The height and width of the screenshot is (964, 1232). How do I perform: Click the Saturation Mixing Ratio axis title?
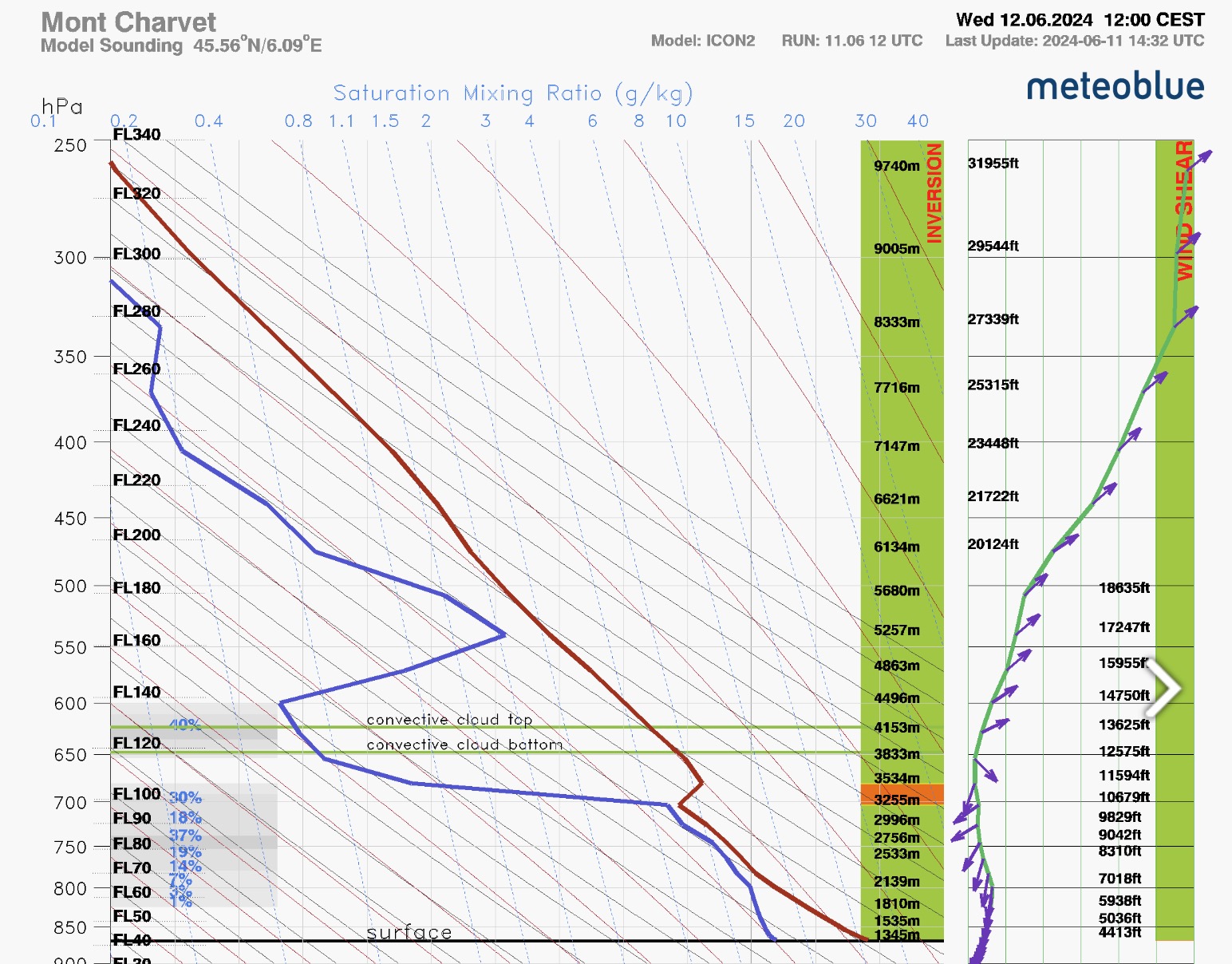click(512, 93)
